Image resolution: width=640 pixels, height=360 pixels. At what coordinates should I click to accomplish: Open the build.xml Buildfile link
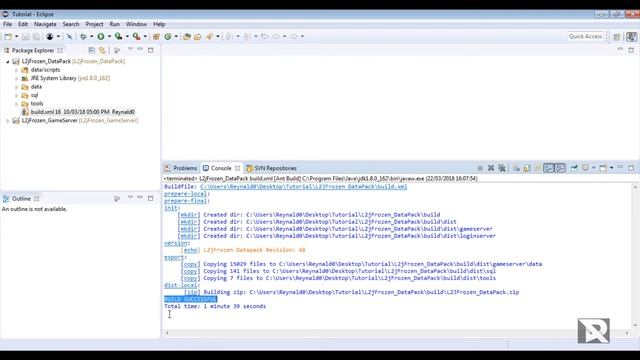click(304, 187)
